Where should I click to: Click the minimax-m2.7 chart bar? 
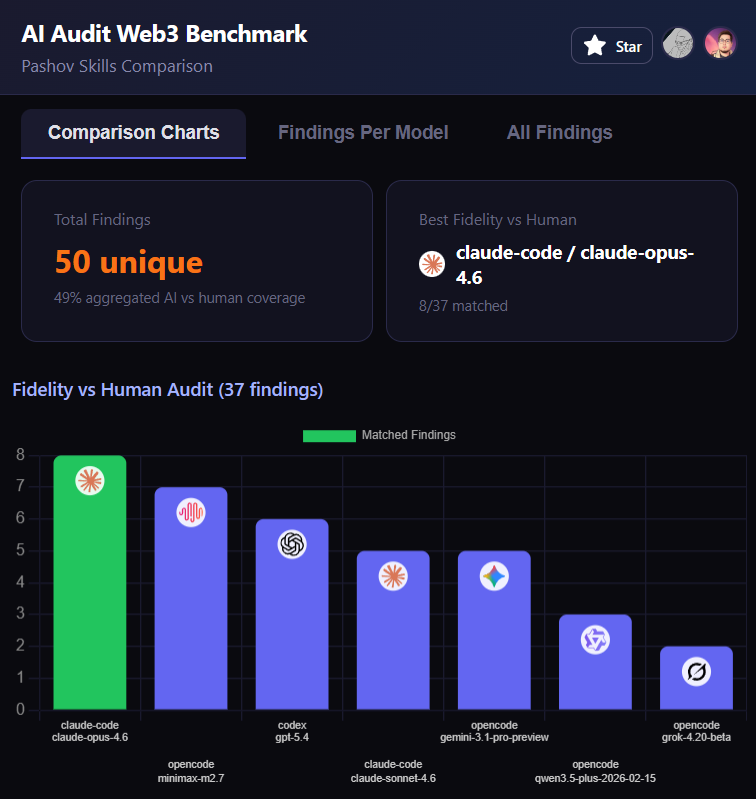point(191,598)
